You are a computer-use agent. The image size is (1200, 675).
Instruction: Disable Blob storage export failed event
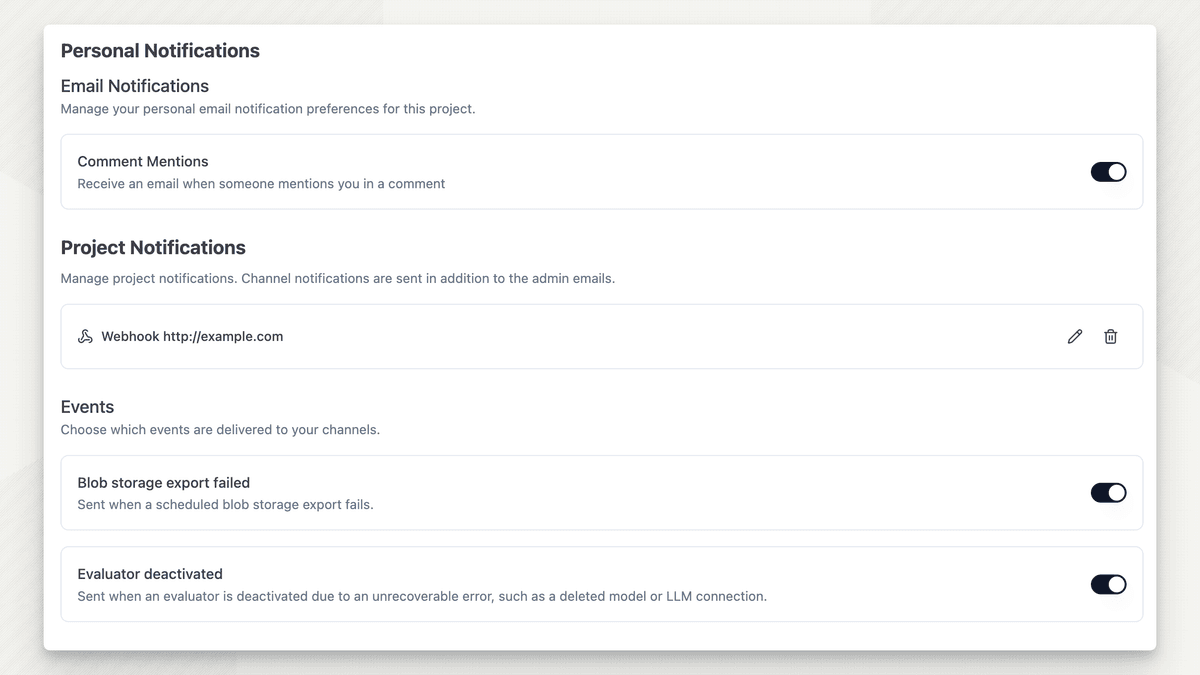point(1108,493)
